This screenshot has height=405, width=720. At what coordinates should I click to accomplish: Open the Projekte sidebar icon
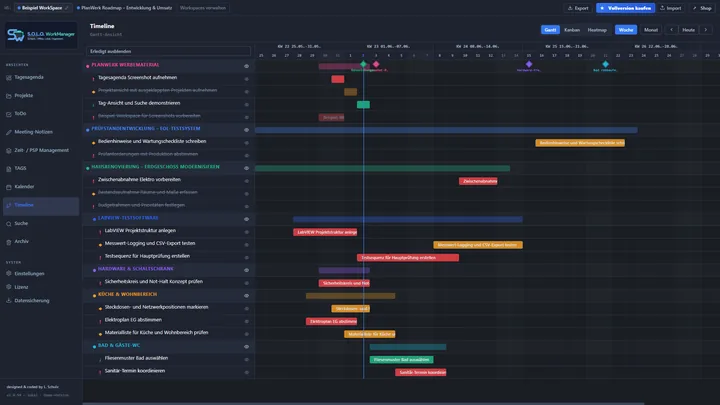[x=9, y=96]
